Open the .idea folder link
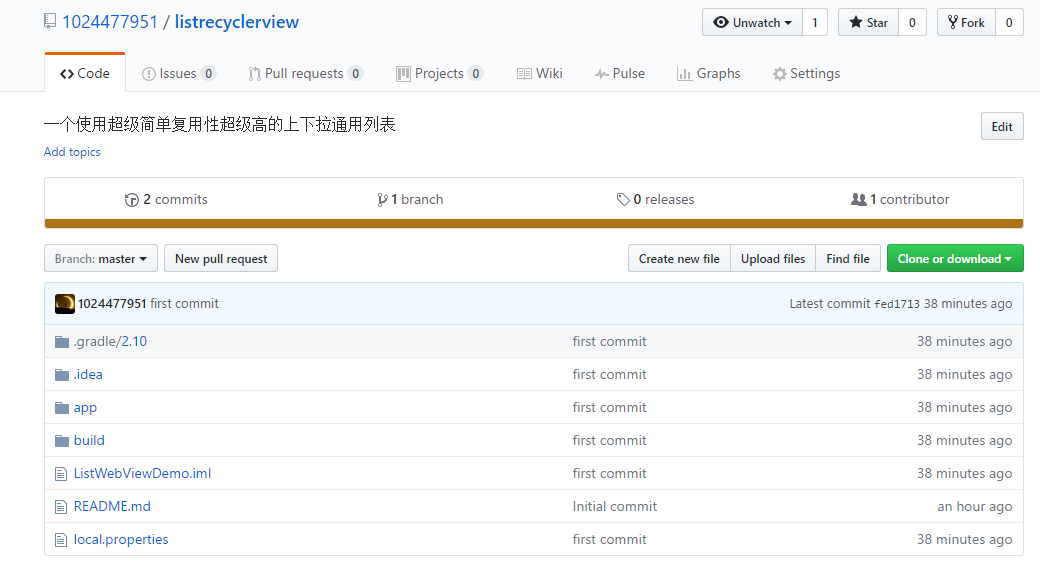1040x561 pixels. (88, 375)
